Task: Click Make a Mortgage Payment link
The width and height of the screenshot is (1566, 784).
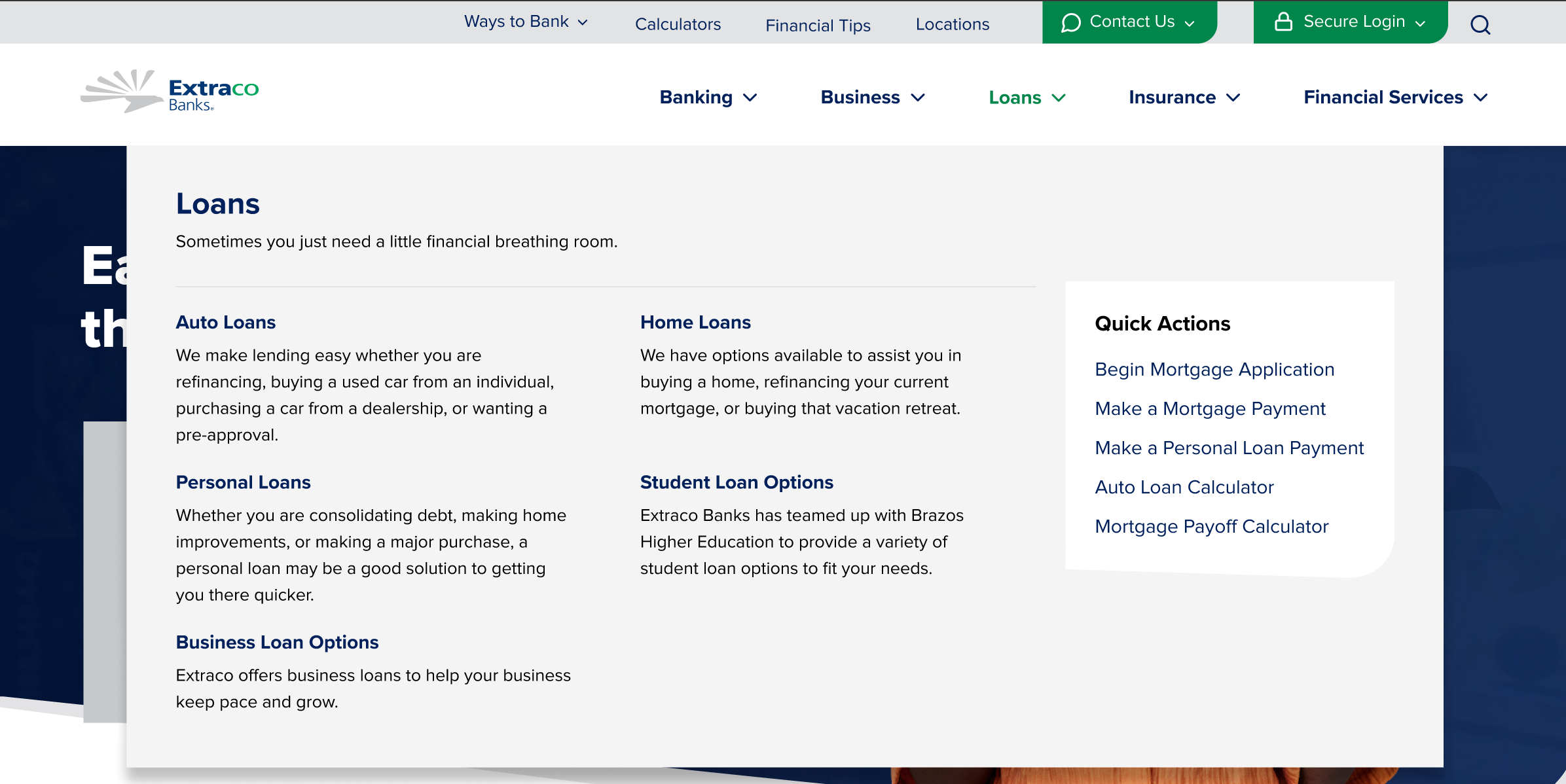Action: click(x=1211, y=409)
